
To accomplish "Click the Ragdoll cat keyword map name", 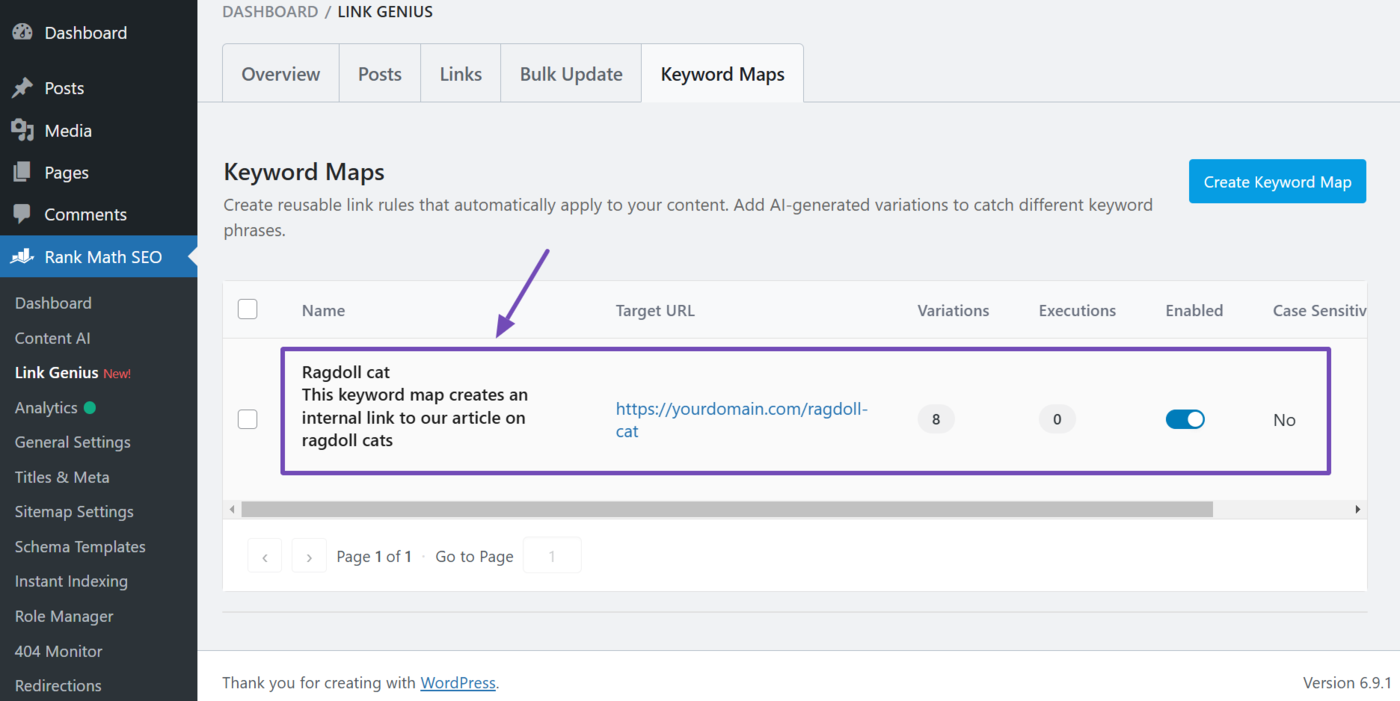I will coord(346,372).
